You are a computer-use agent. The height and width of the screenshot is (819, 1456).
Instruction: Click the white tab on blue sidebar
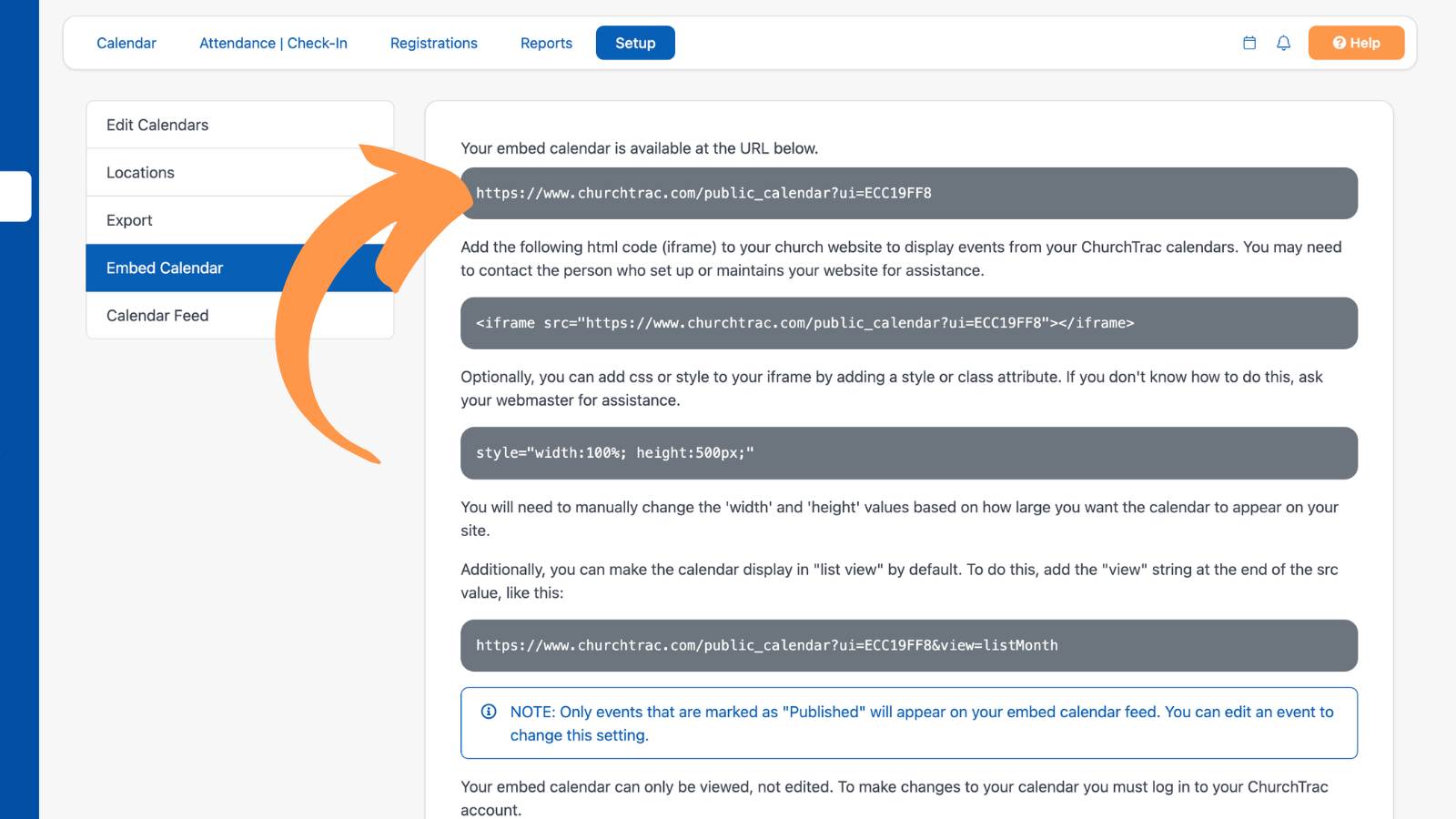[15, 196]
